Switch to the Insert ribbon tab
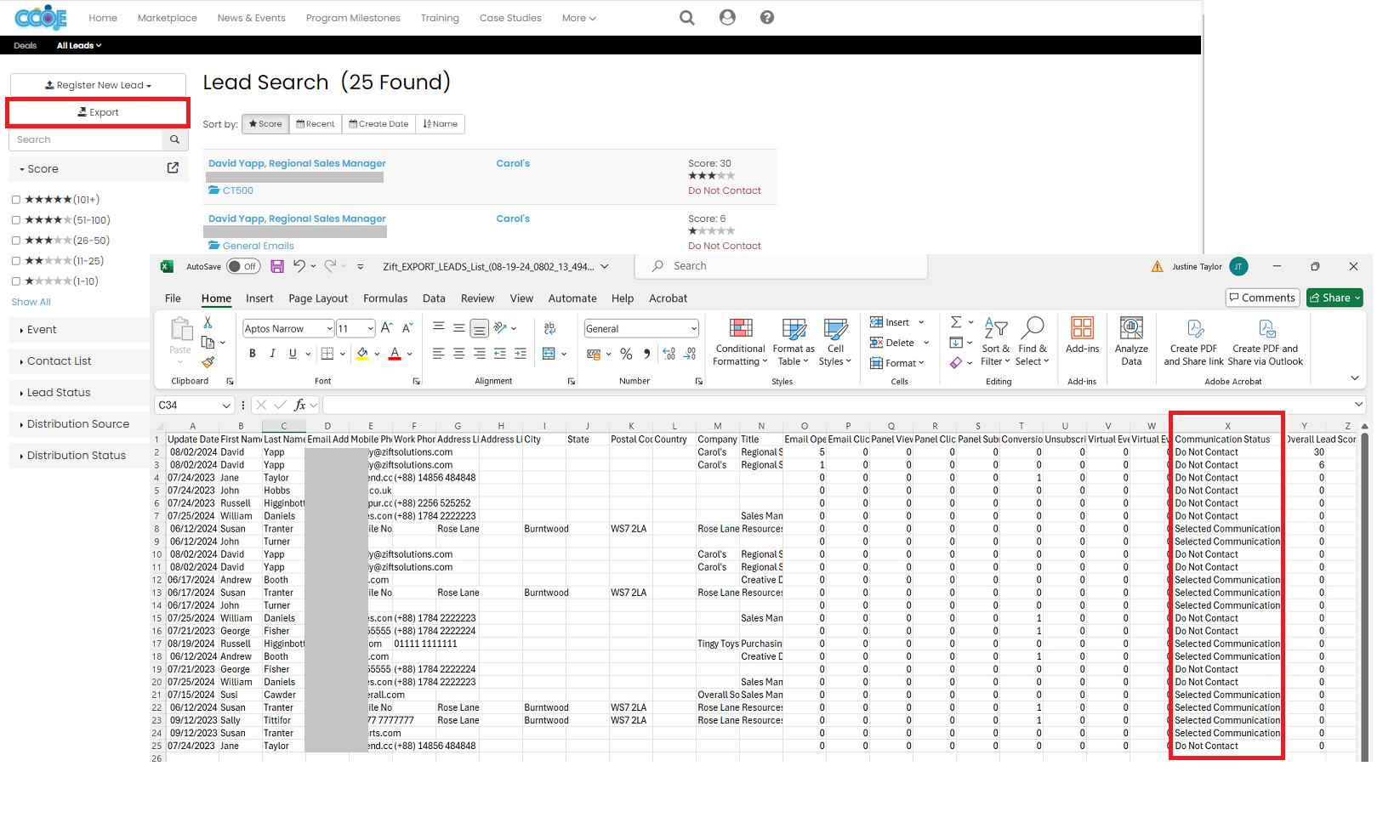The image size is (1400, 840). (259, 298)
